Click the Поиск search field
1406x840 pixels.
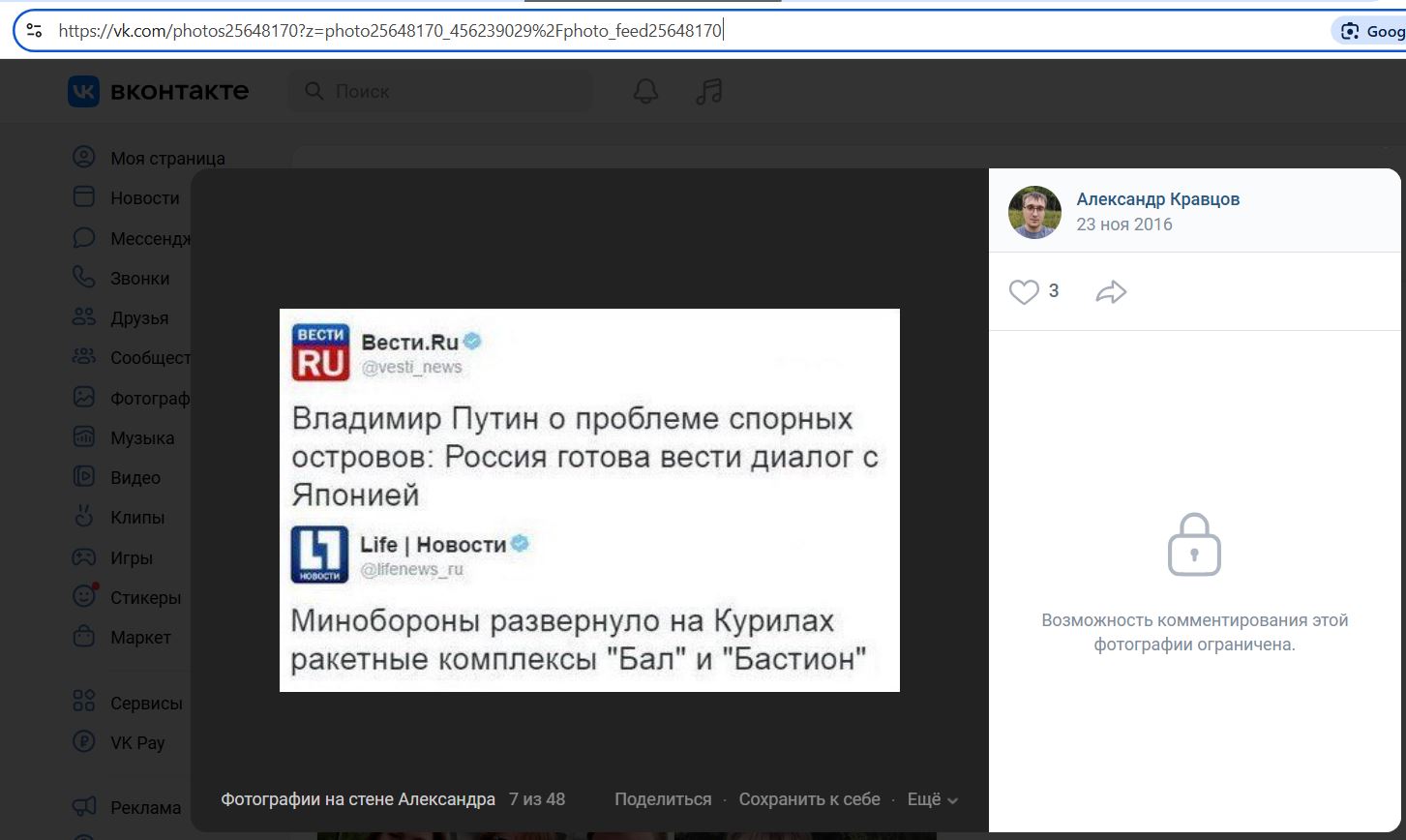pyautogui.click(x=440, y=91)
